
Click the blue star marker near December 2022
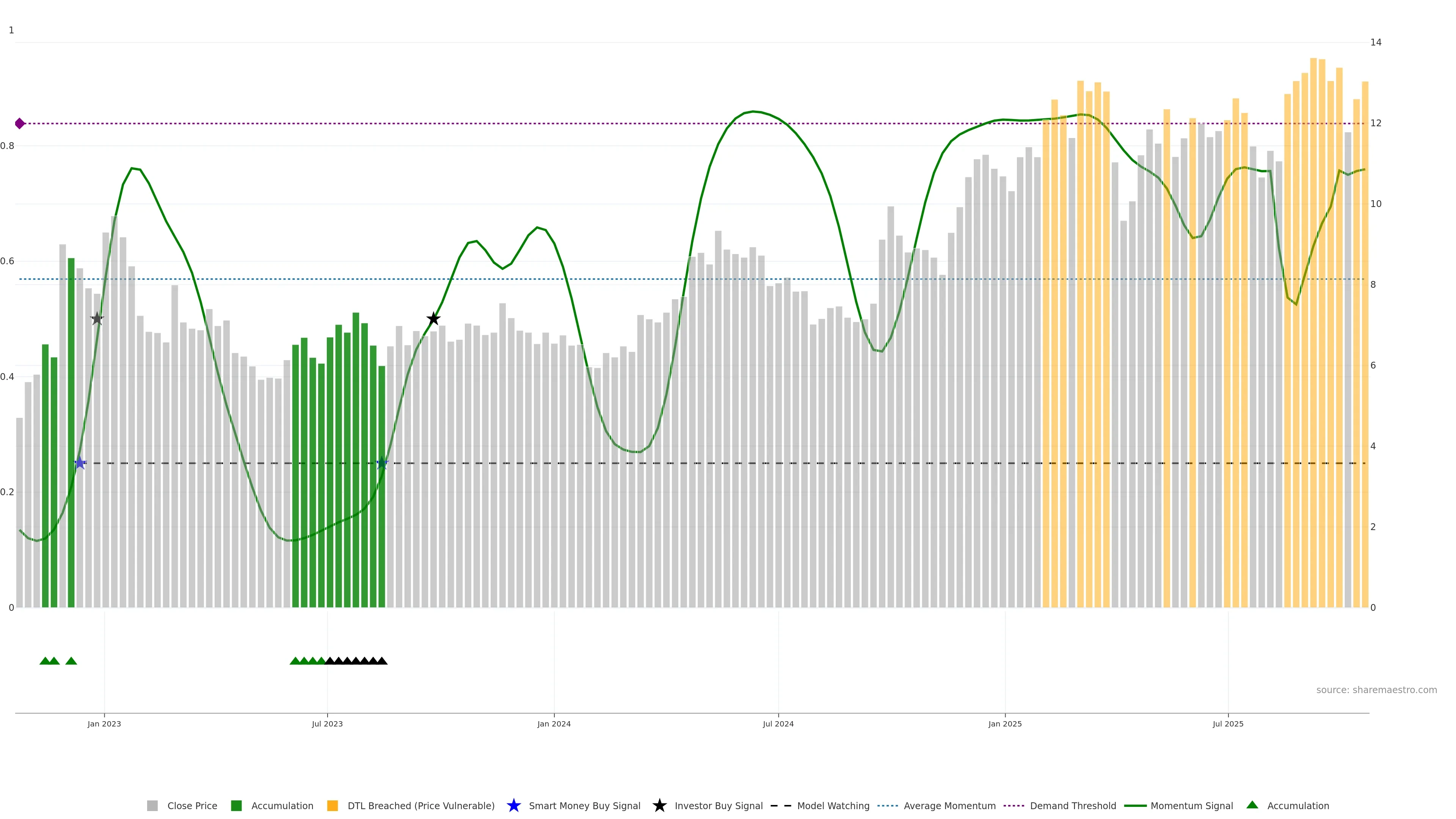[80, 463]
